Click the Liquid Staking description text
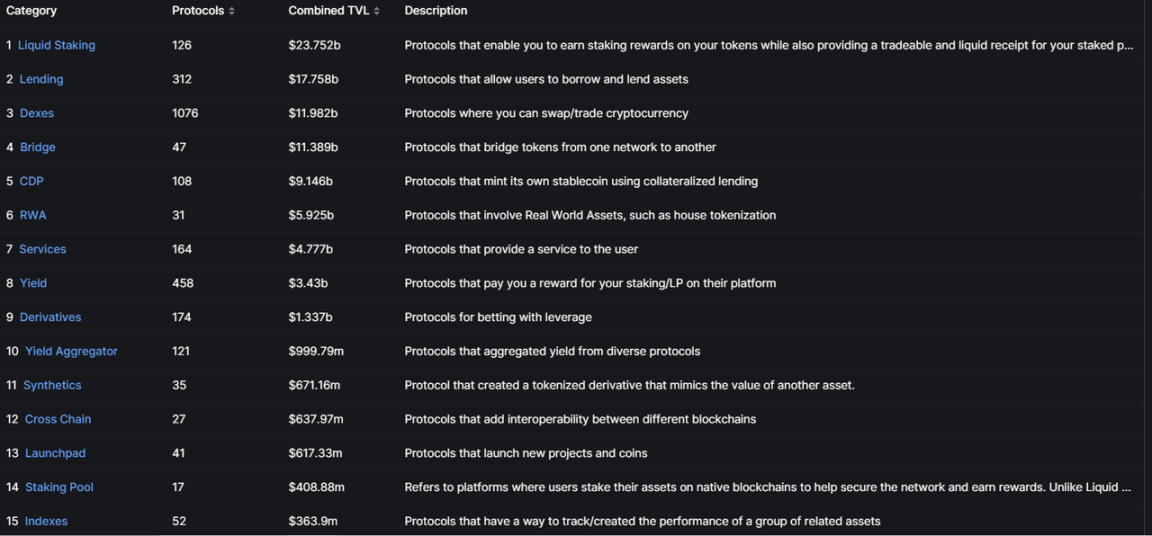 coord(768,45)
